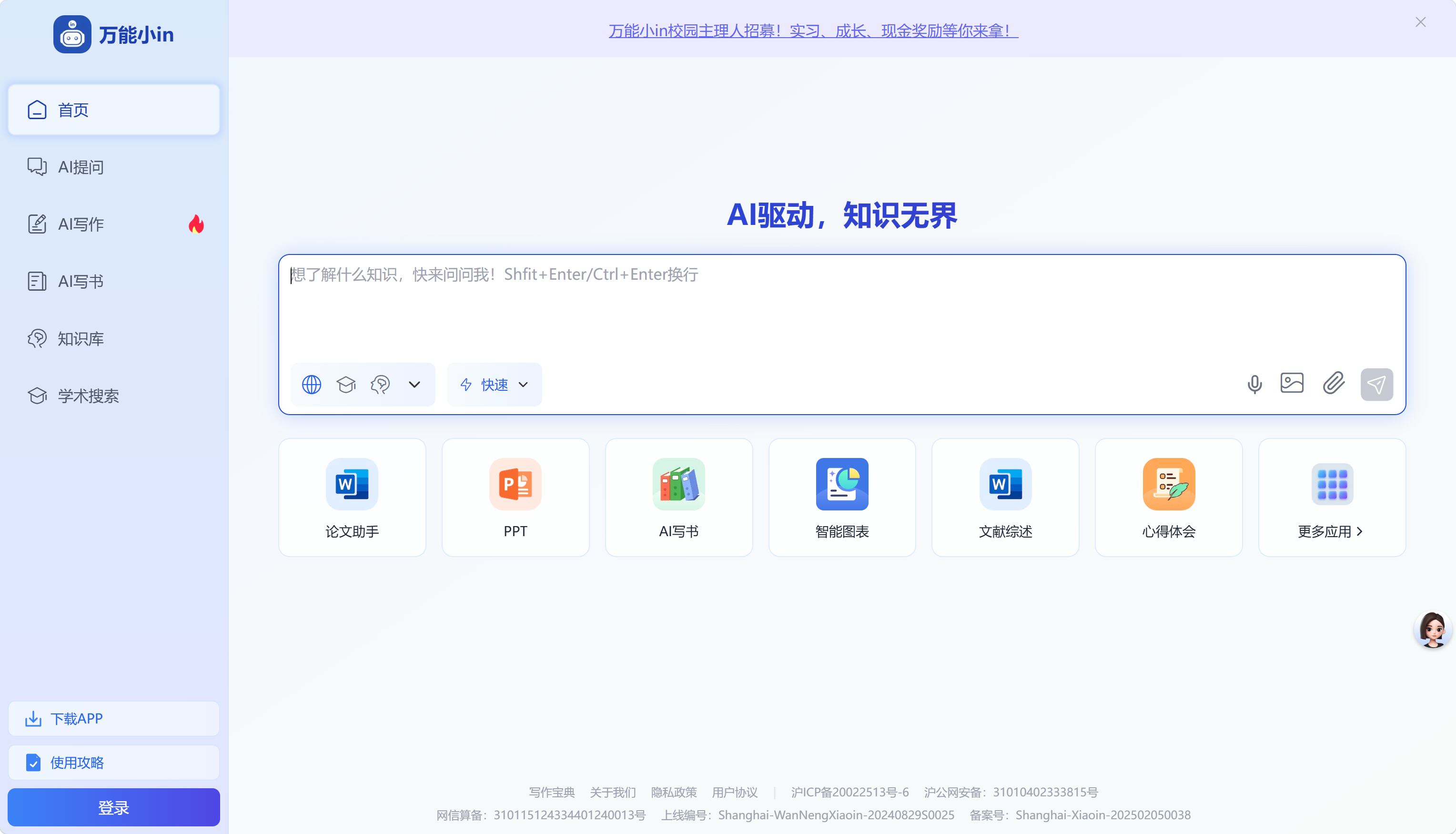This screenshot has width=1456, height=834.
Task: Click the 备案号 Shanghai-Xiaoin text
Action: click(1081, 815)
